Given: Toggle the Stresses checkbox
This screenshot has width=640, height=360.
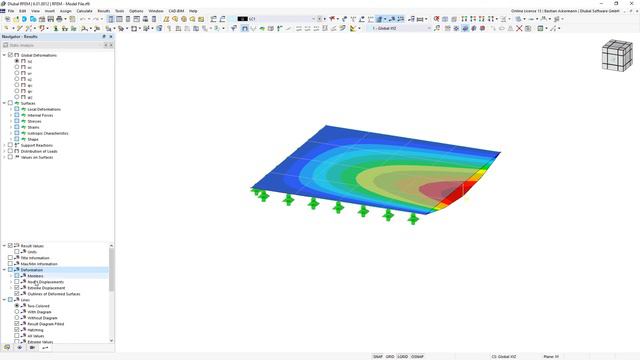Looking at the screenshot, I should 17,121.
